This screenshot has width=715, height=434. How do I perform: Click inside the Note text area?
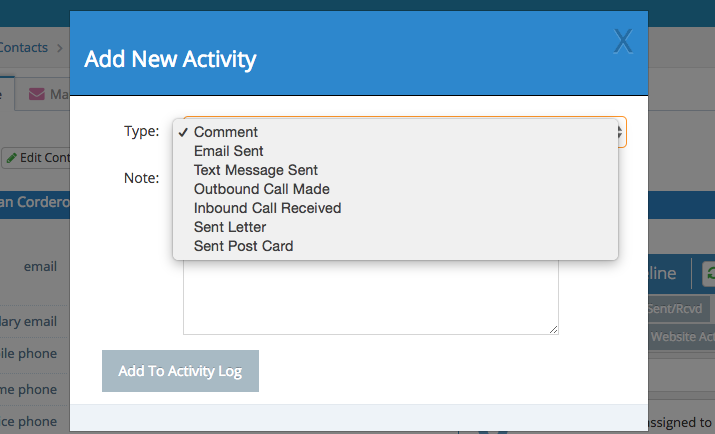[x=370, y=300]
